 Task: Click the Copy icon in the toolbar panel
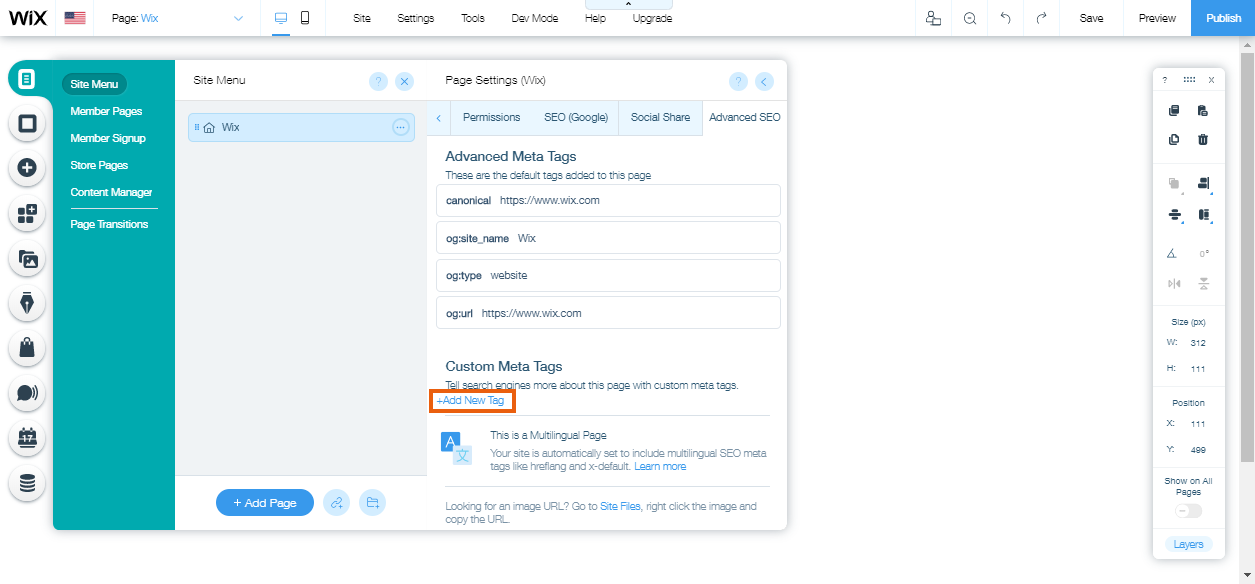tap(1174, 111)
